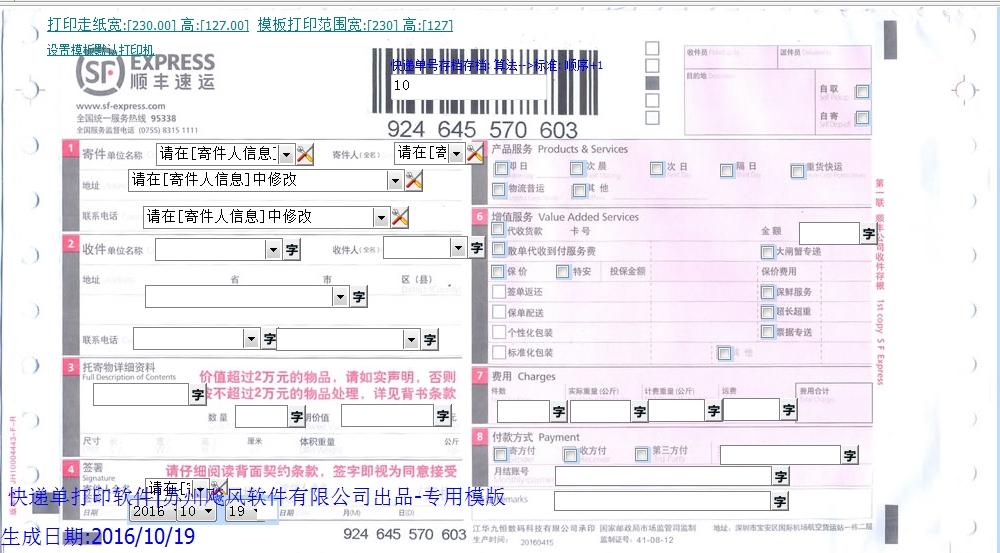Tick the 超长超重 checkbox
1000x553 pixels.
(768, 312)
